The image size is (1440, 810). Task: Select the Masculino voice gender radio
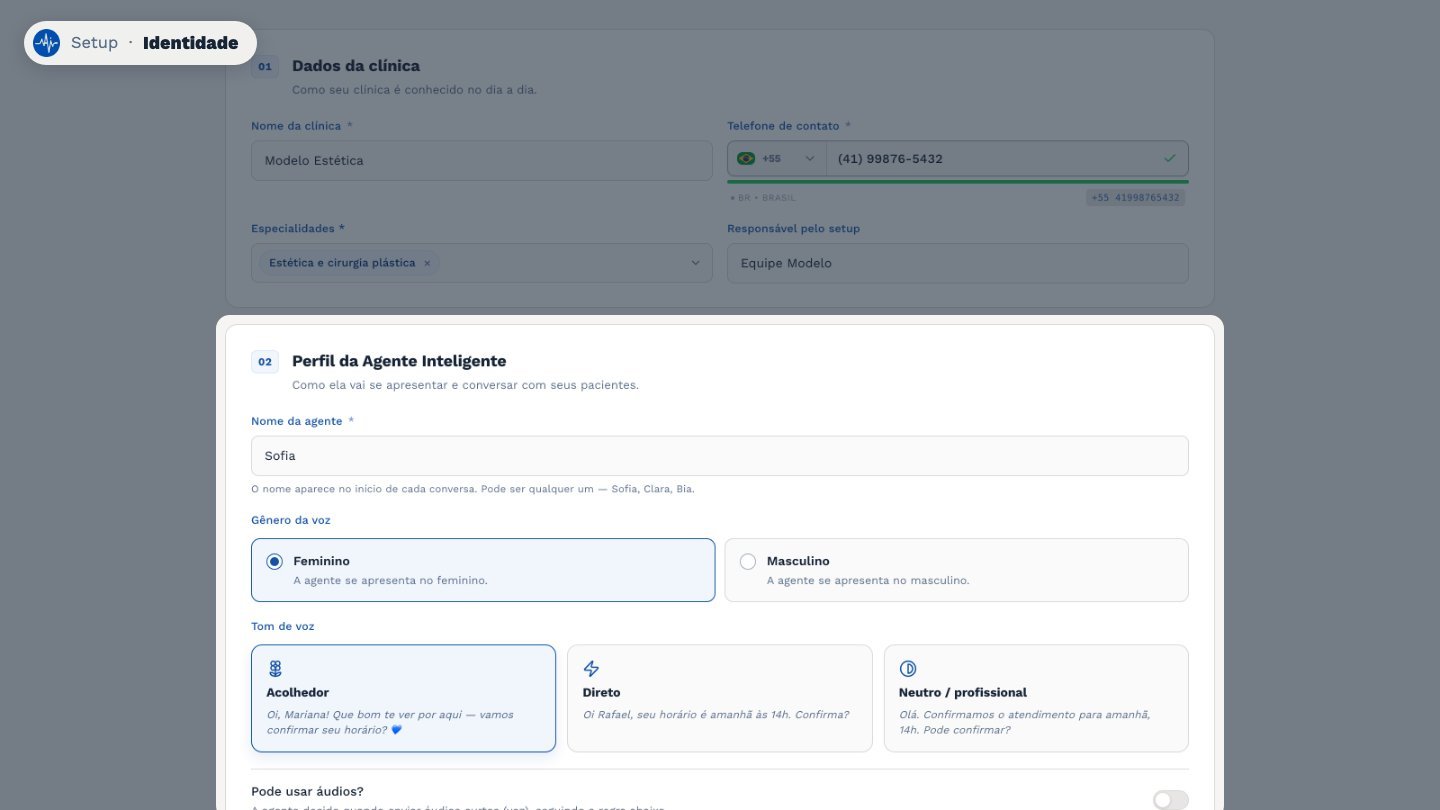(748, 562)
